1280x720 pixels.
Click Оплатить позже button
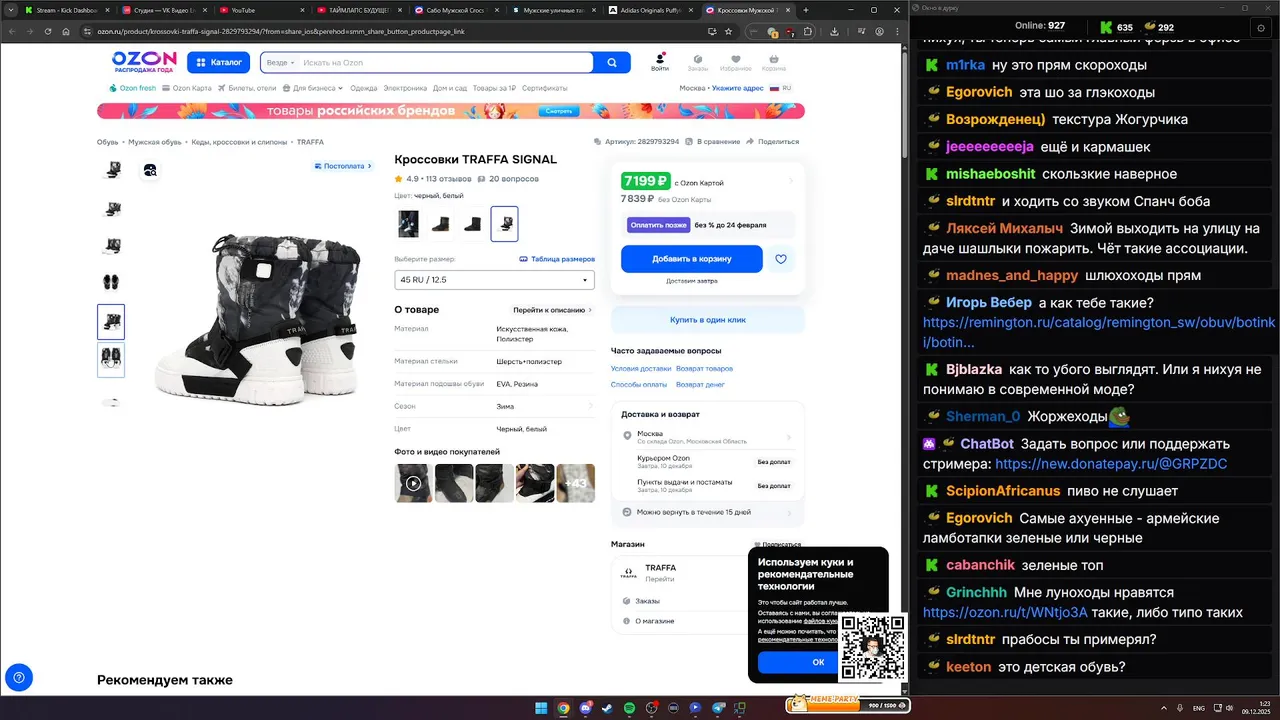point(659,225)
